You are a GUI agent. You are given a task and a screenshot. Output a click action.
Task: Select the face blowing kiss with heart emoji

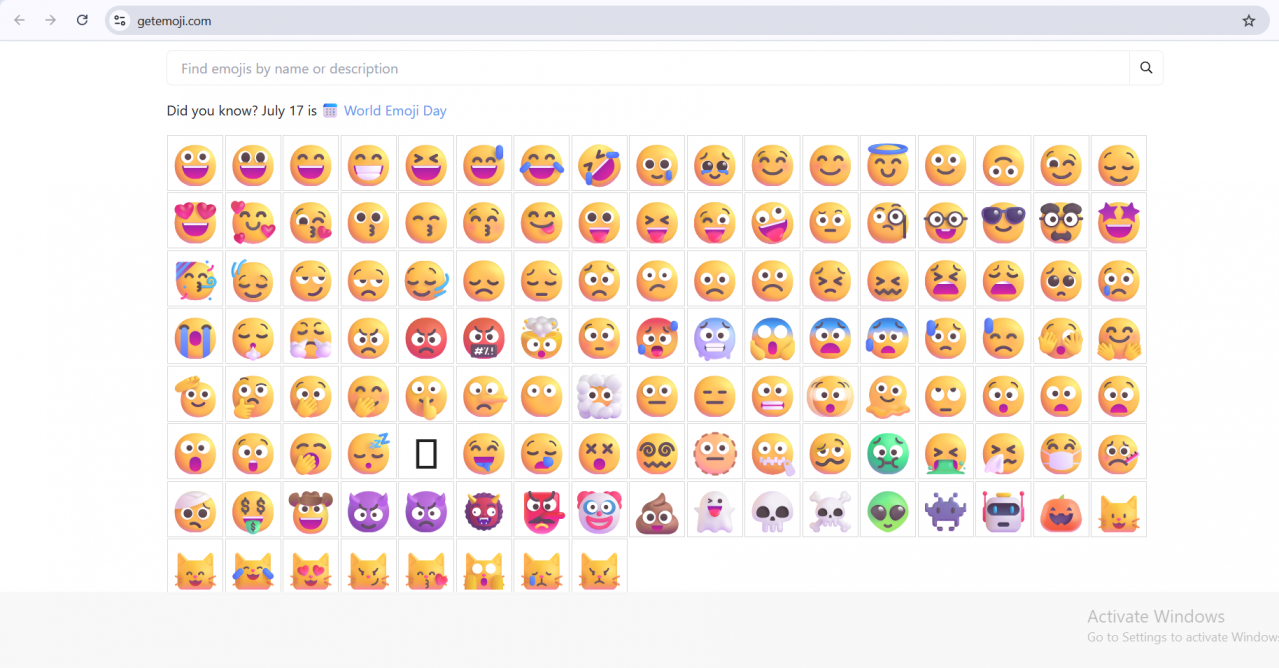point(310,222)
